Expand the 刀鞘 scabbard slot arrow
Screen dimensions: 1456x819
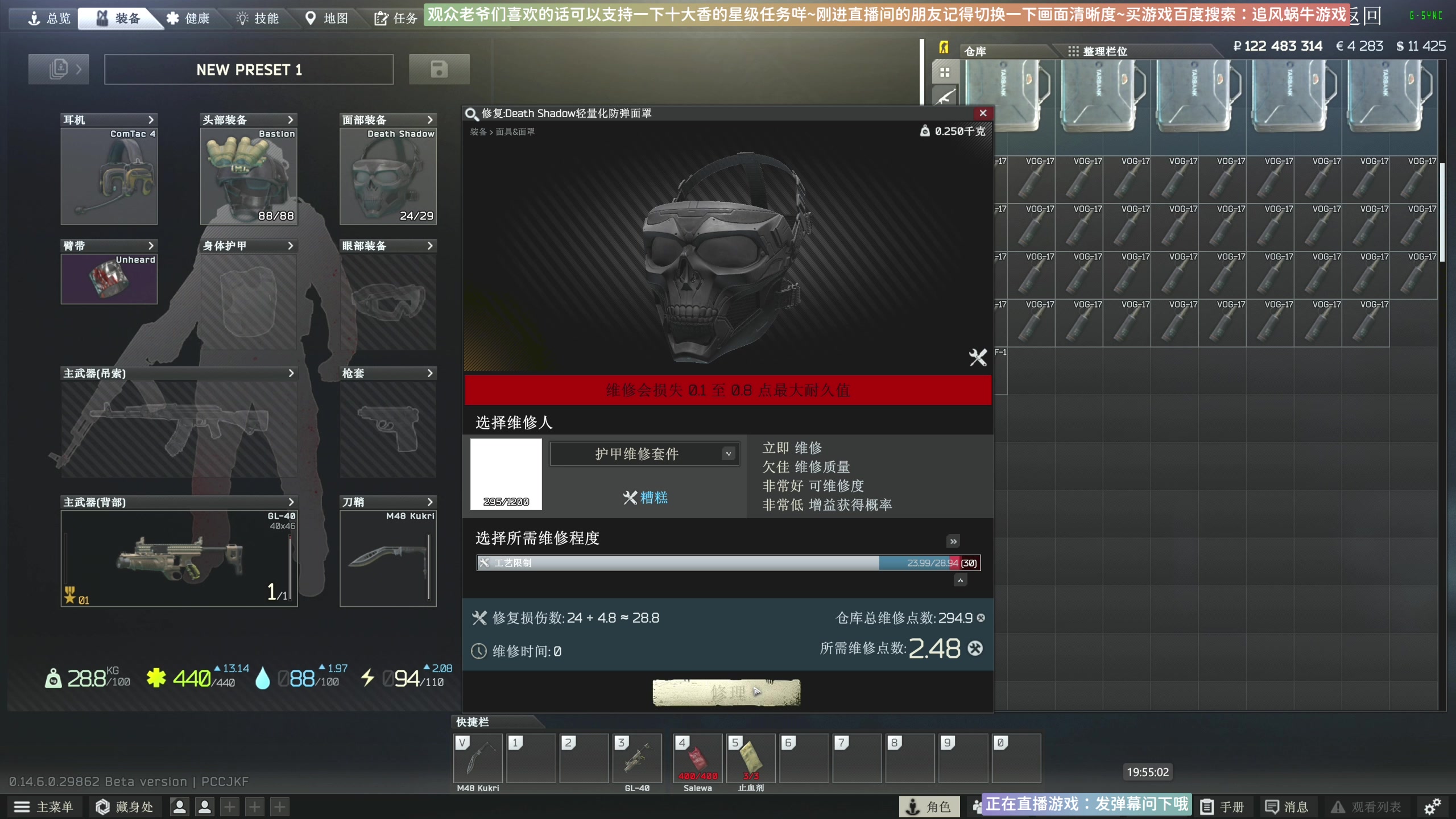click(x=430, y=502)
